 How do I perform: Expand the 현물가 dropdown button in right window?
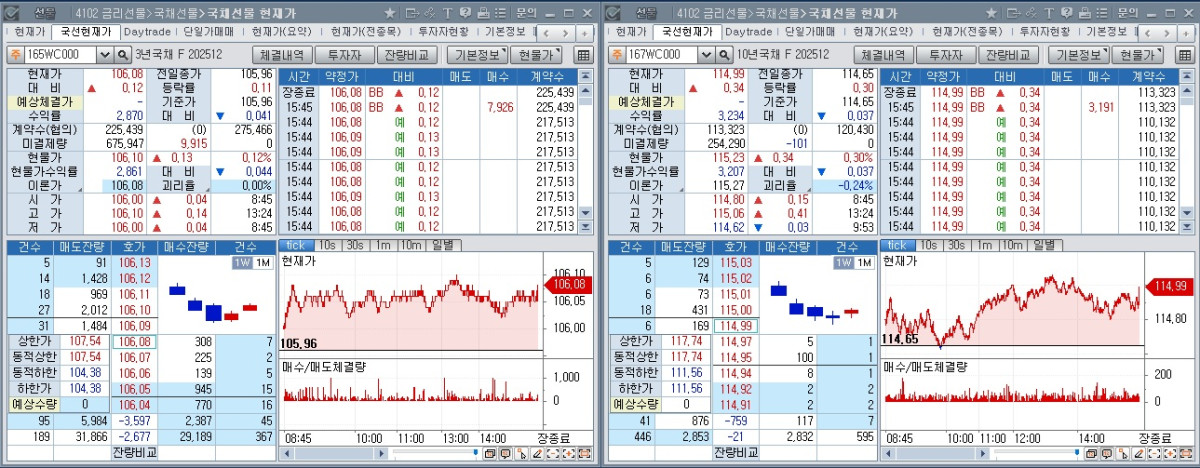coord(1137,55)
